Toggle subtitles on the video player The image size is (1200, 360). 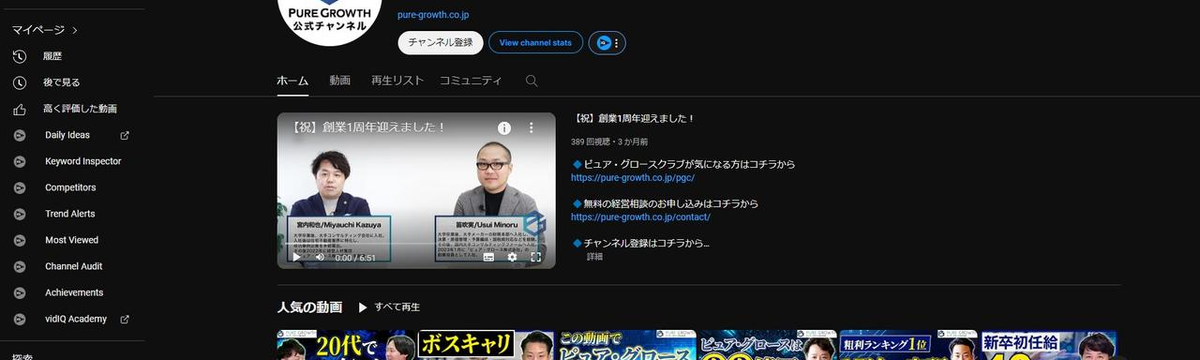489,257
